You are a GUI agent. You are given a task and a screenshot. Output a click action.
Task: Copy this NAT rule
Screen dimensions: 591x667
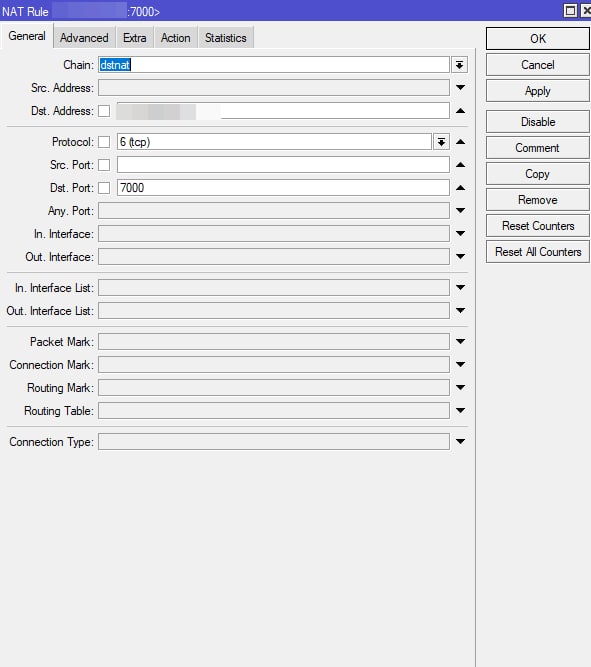(538, 174)
